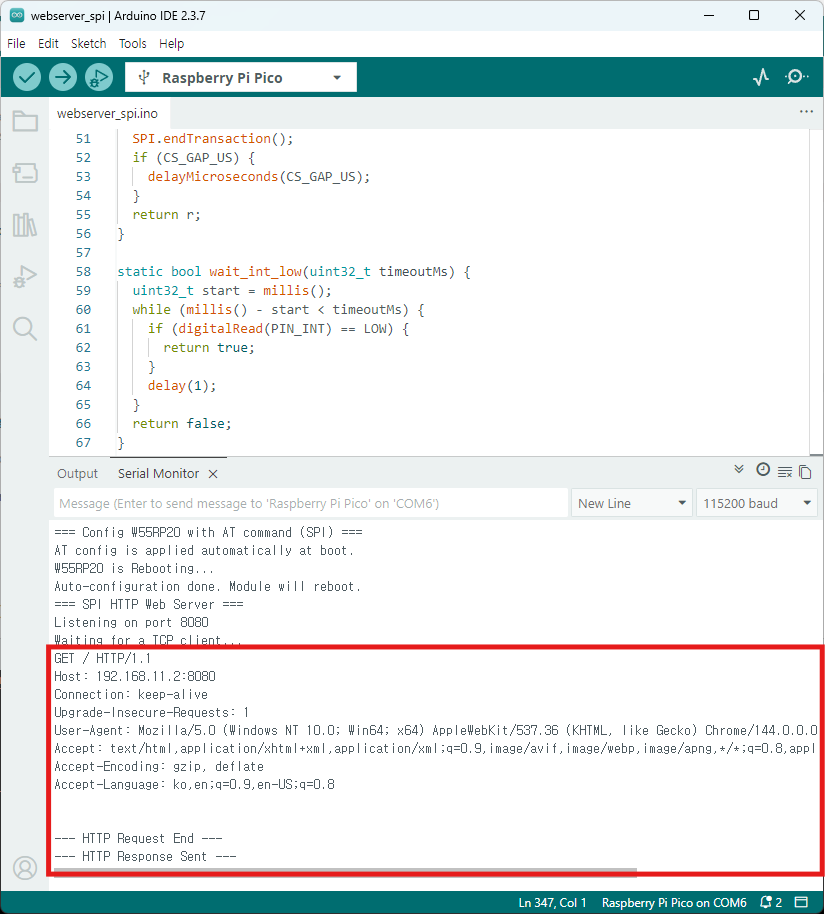Open the Debug sidebar panel
The width and height of the screenshot is (825, 914).
click(25, 277)
